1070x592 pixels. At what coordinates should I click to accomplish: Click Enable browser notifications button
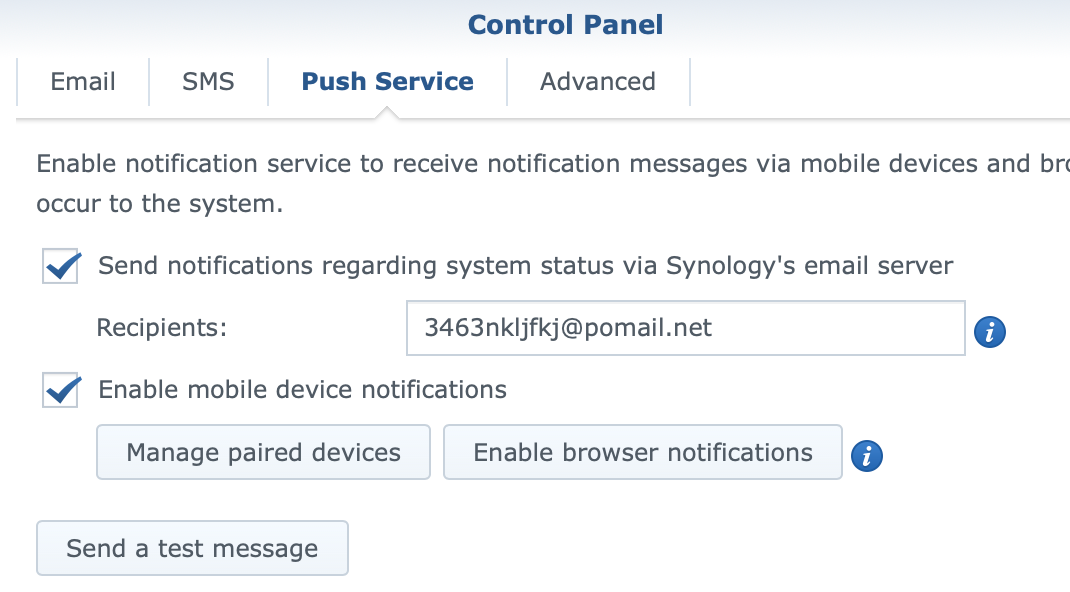tap(643, 452)
